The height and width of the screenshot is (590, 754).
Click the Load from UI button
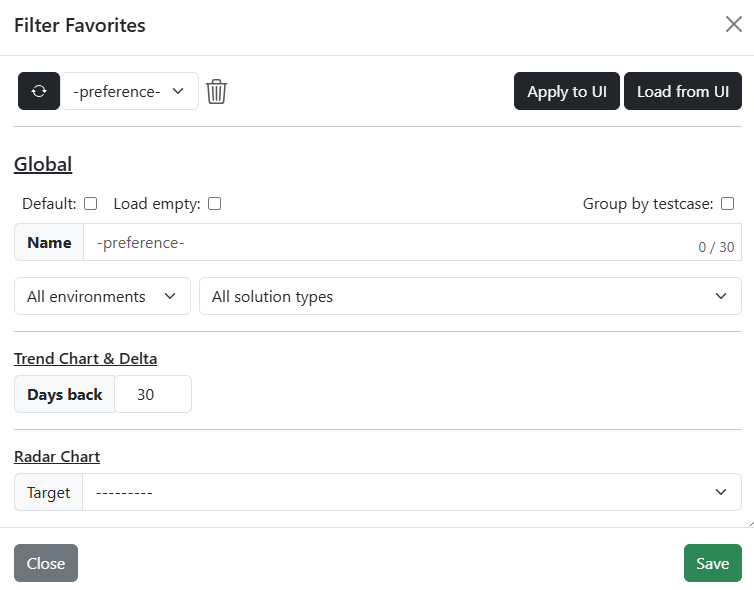pos(682,91)
